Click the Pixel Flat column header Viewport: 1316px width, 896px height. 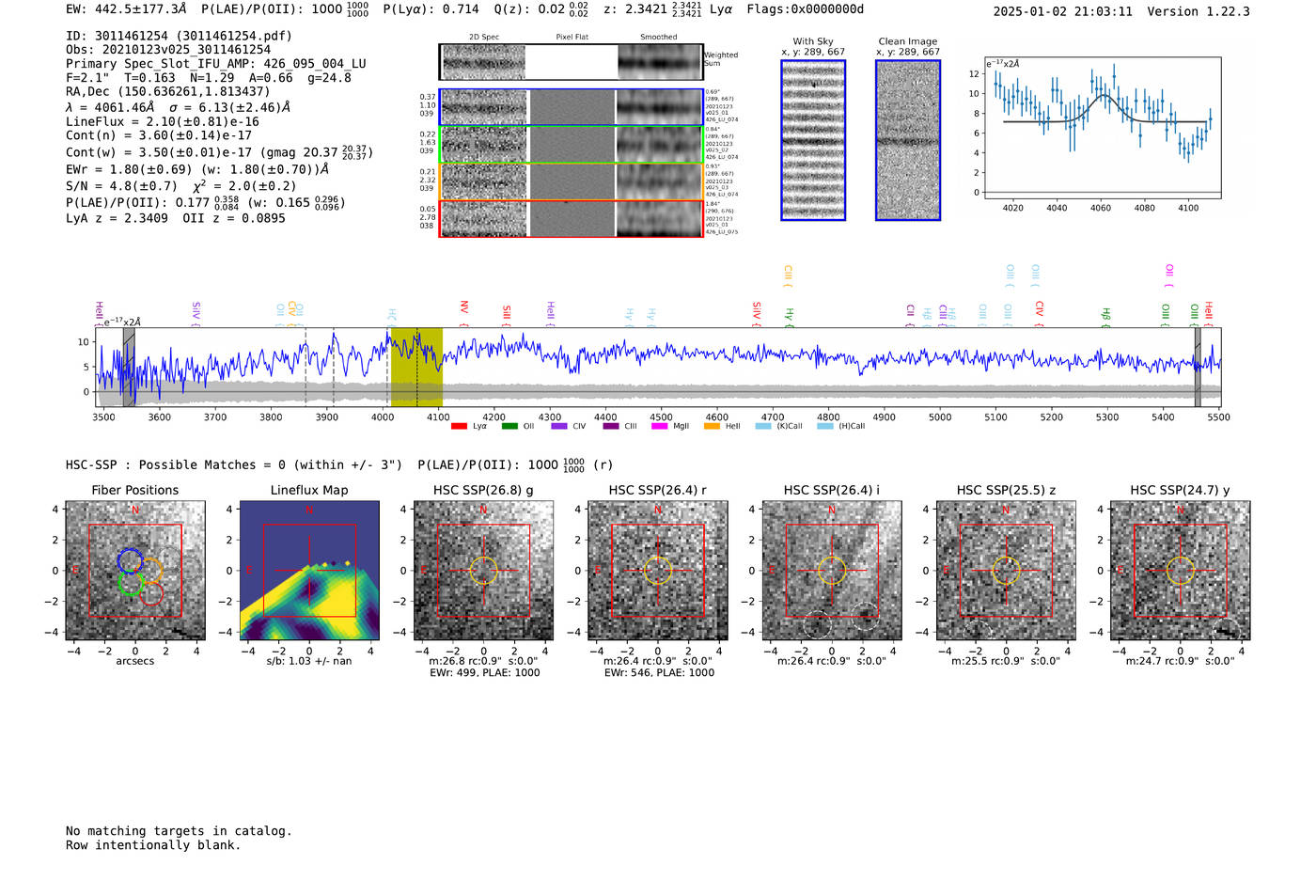572,37
